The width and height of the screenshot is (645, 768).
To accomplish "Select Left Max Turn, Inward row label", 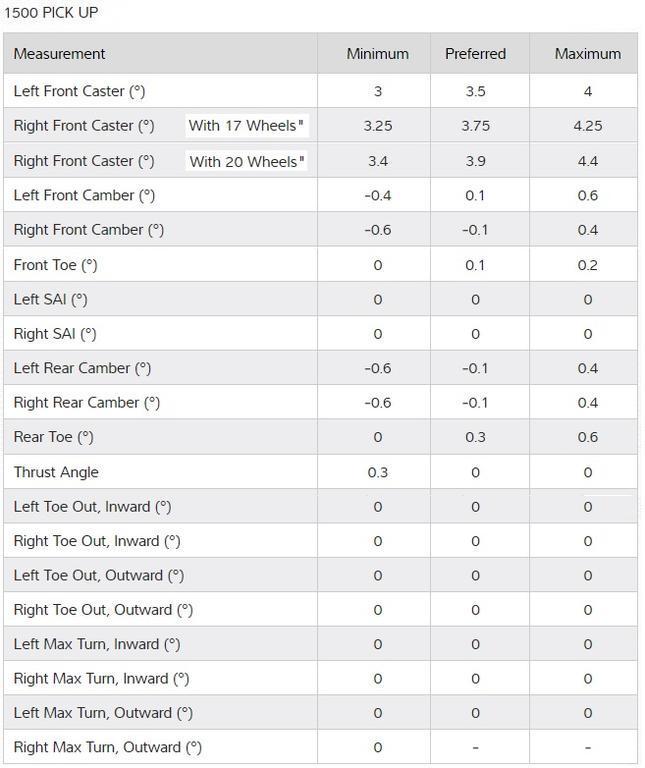I will 97,644.
